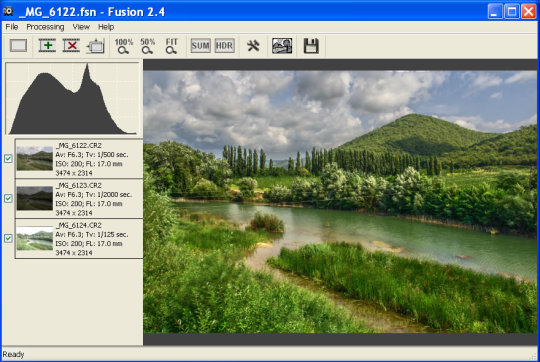Click the Tv: 1/125 sec. exposure text
Screen dimensions: 540x362
click(105, 235)
